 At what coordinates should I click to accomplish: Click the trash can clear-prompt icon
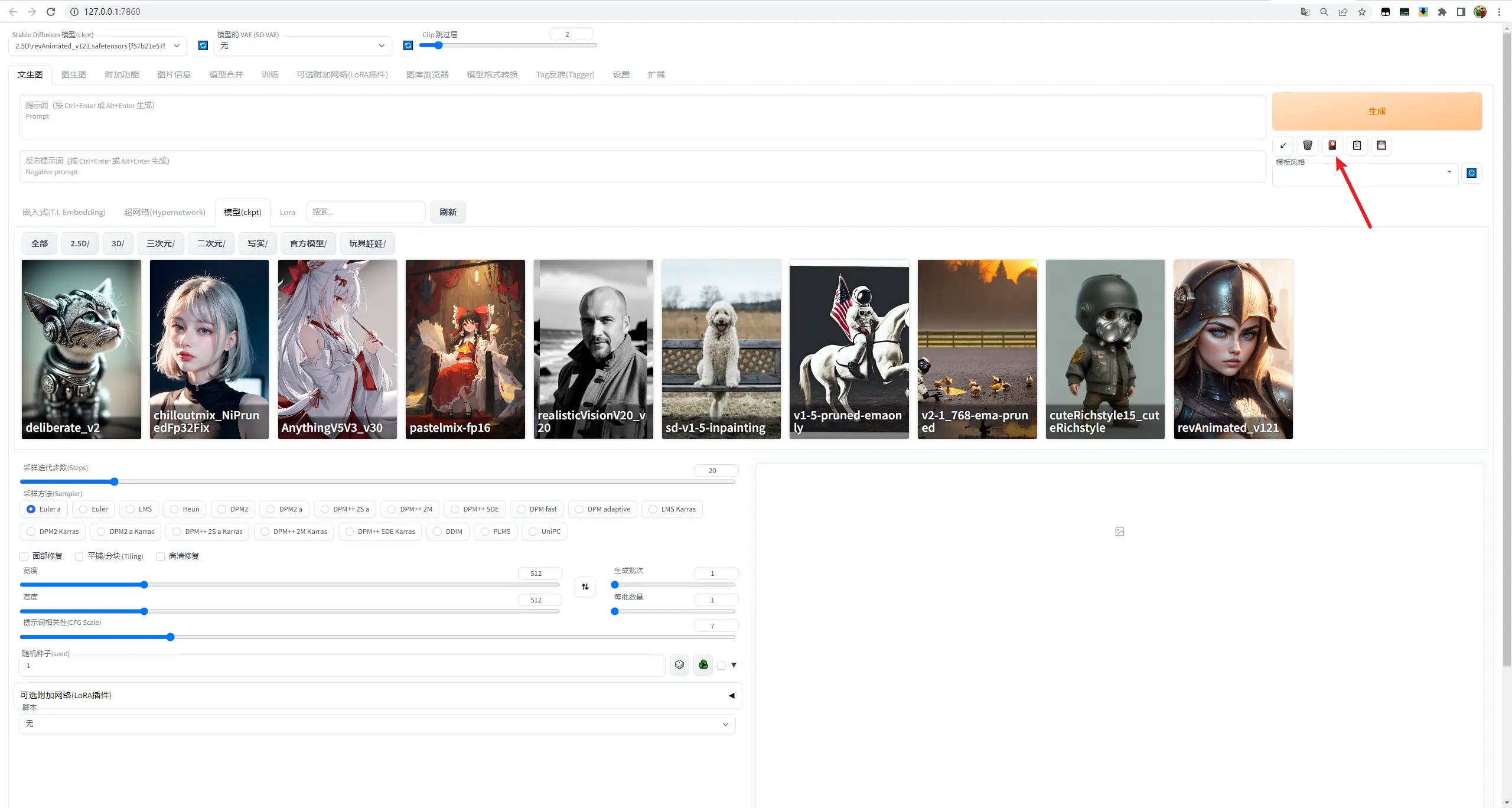(x=1307, y=145)
